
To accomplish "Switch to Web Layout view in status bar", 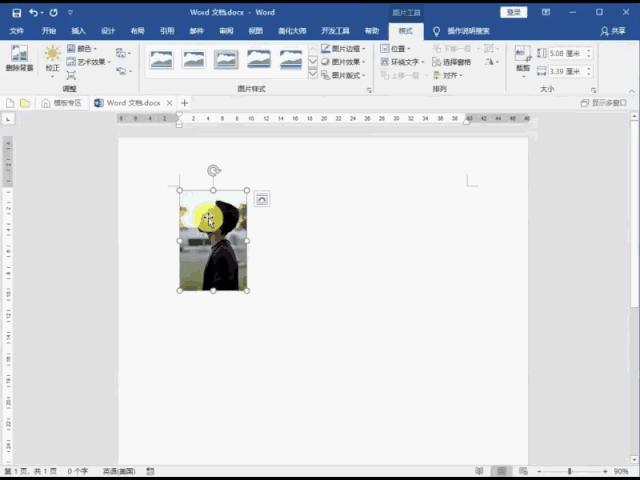I will point(523,471).
